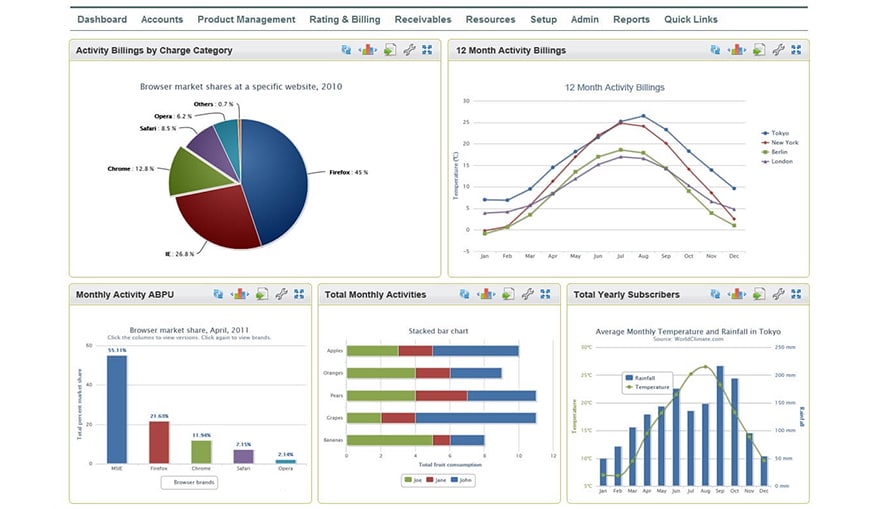This screenshot has width=869, height=509.
Task: Switch chart type in Total Monthly Activities
Action: 485,294
